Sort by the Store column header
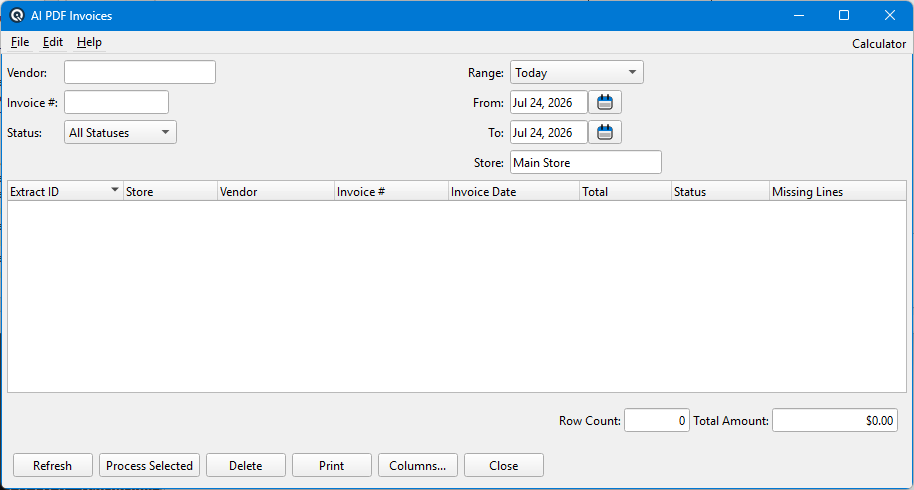Viewport: 914px width, 490px height. pos(170,191)
